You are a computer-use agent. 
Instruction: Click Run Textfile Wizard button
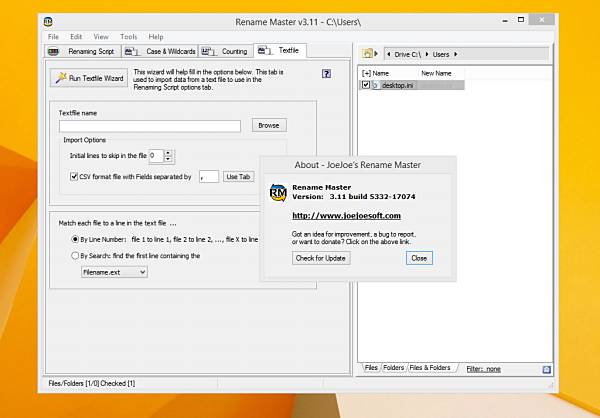point(89,78)
